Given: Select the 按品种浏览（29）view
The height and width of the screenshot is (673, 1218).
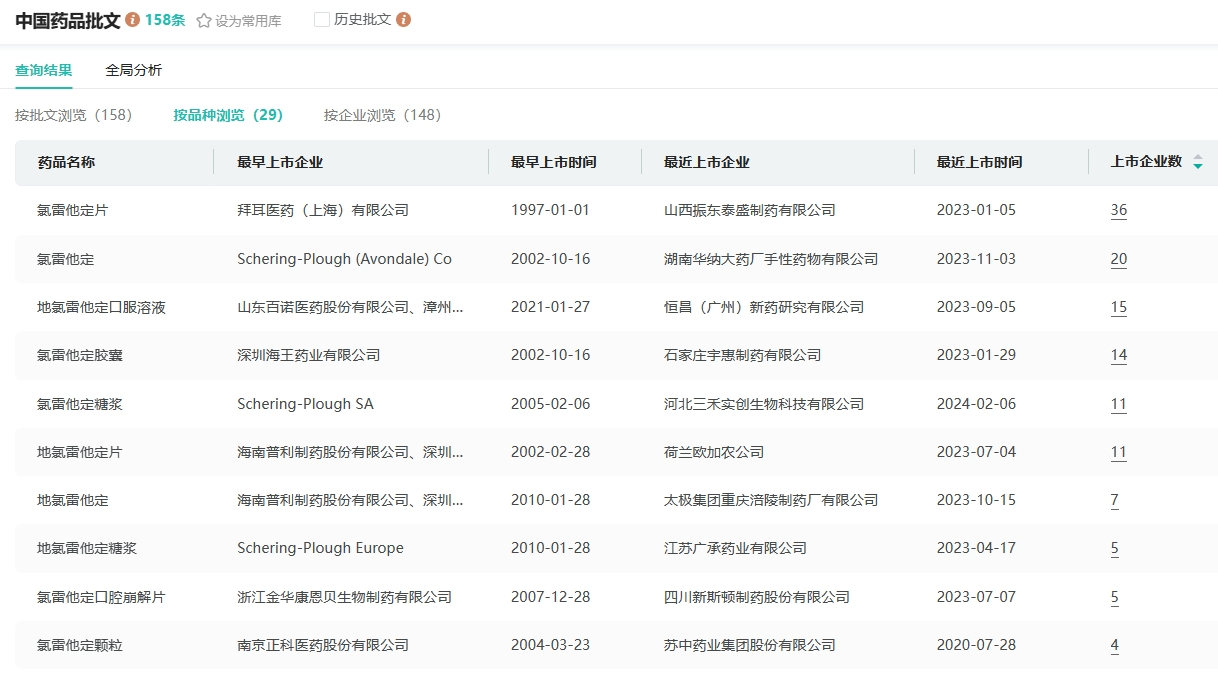Looking at the screenshot, I should coord(228,115).
